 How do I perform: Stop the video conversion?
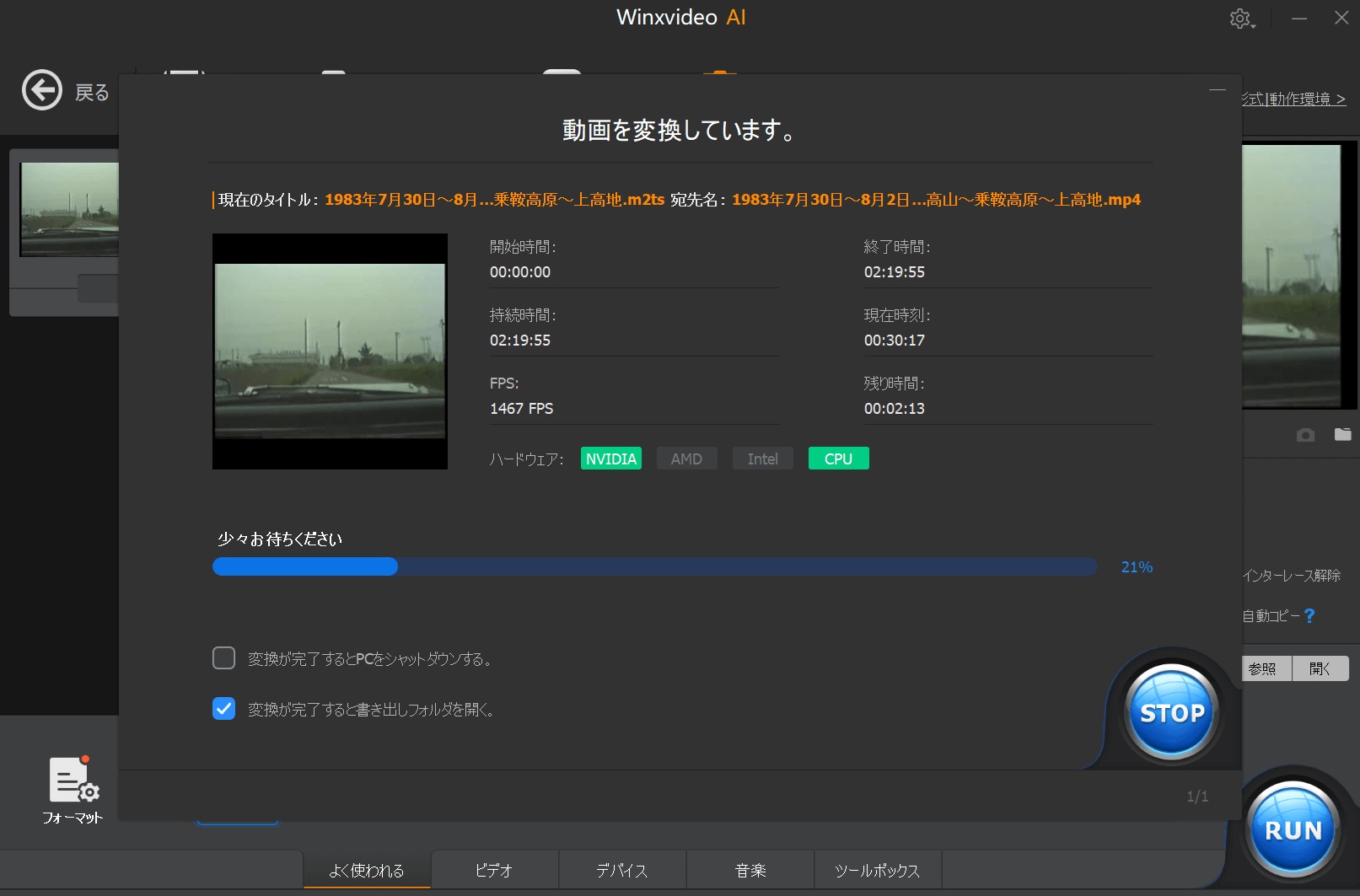coord(1172,712)
